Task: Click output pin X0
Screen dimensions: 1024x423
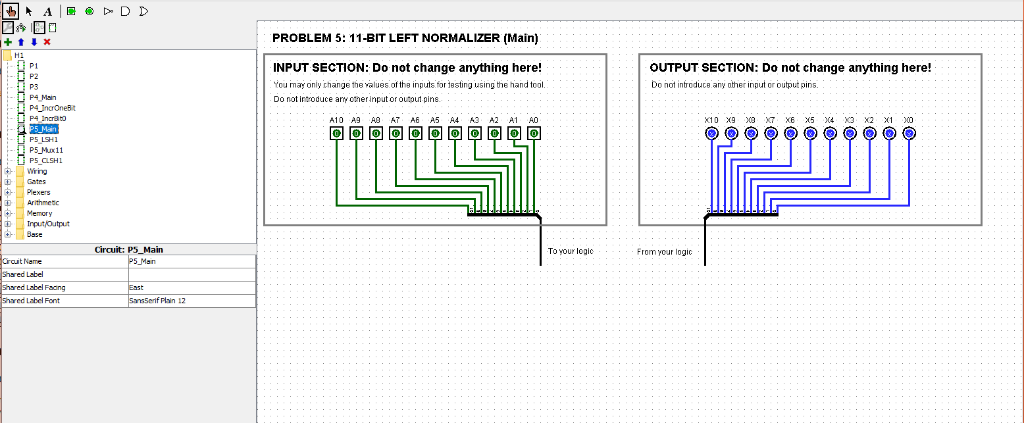Action: tap(909, 133)
